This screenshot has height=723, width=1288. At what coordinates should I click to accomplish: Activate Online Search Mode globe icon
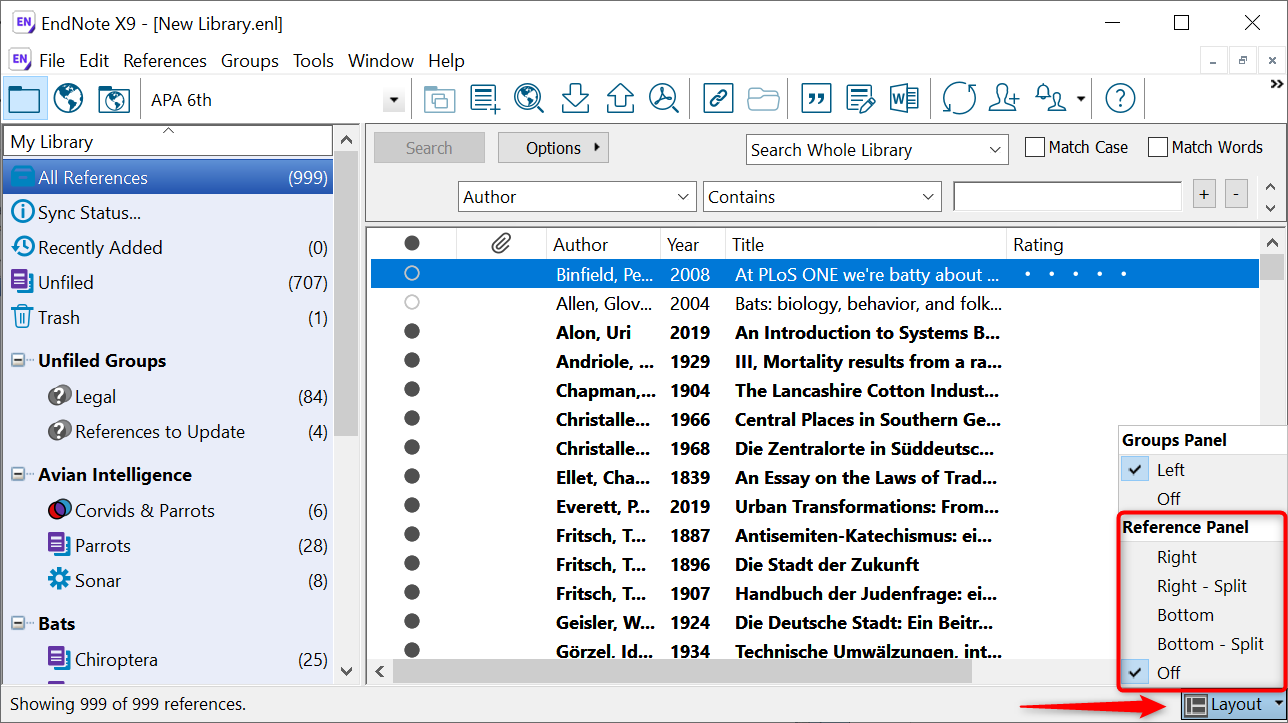coord(67,98)
